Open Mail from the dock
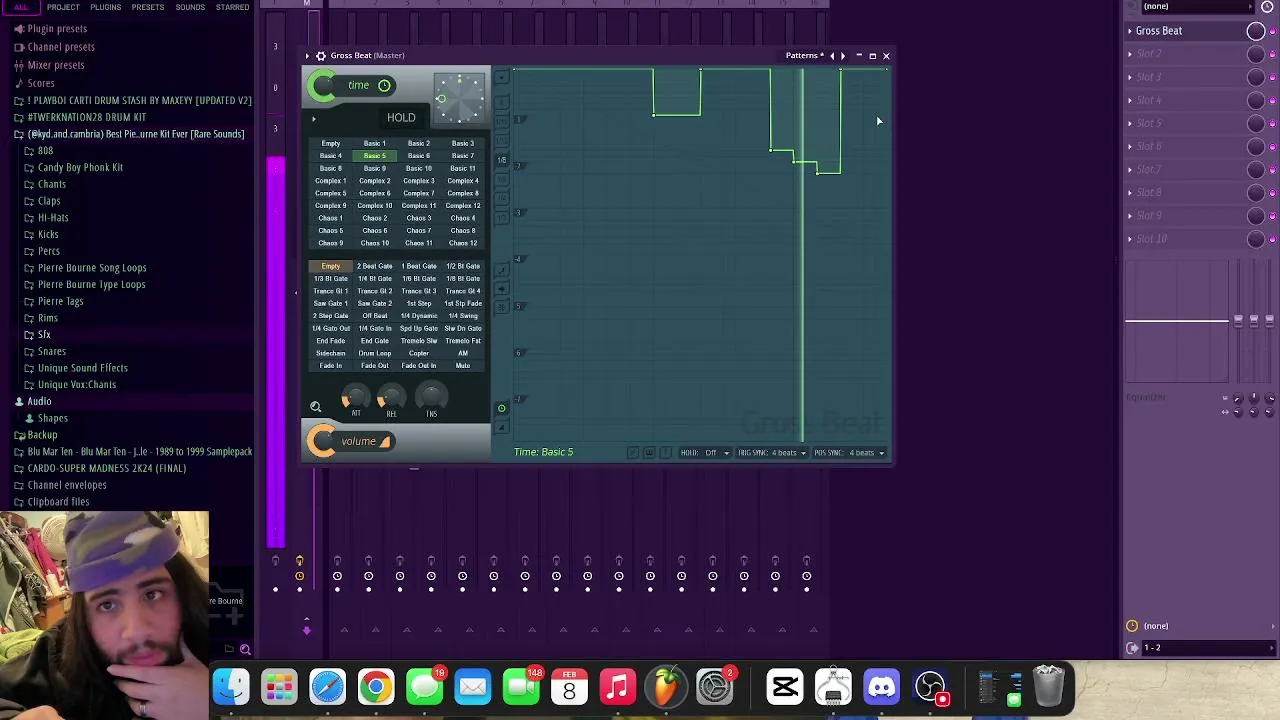The image size is (1280, 720). point(473,687)
